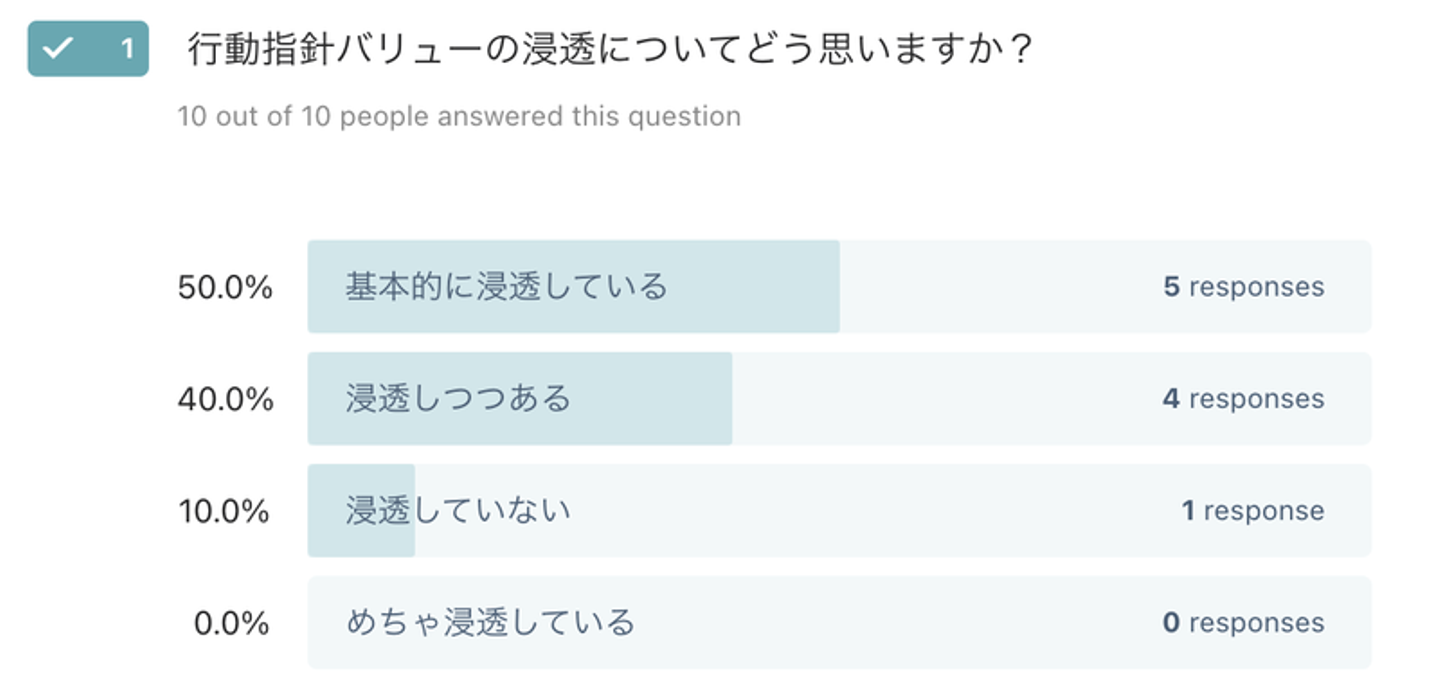Click the "0 responses" count
The width and height of the screenshot is (1440, 700).
(x=1243, y=623)
